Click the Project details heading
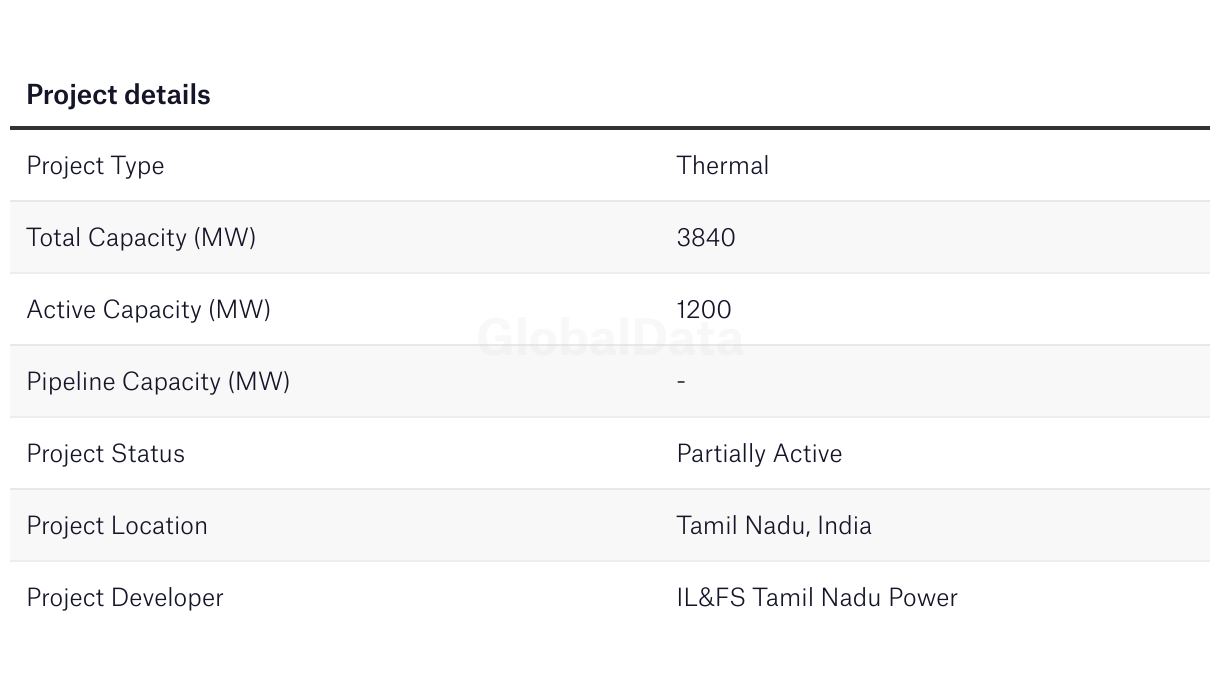 (119, 95)
